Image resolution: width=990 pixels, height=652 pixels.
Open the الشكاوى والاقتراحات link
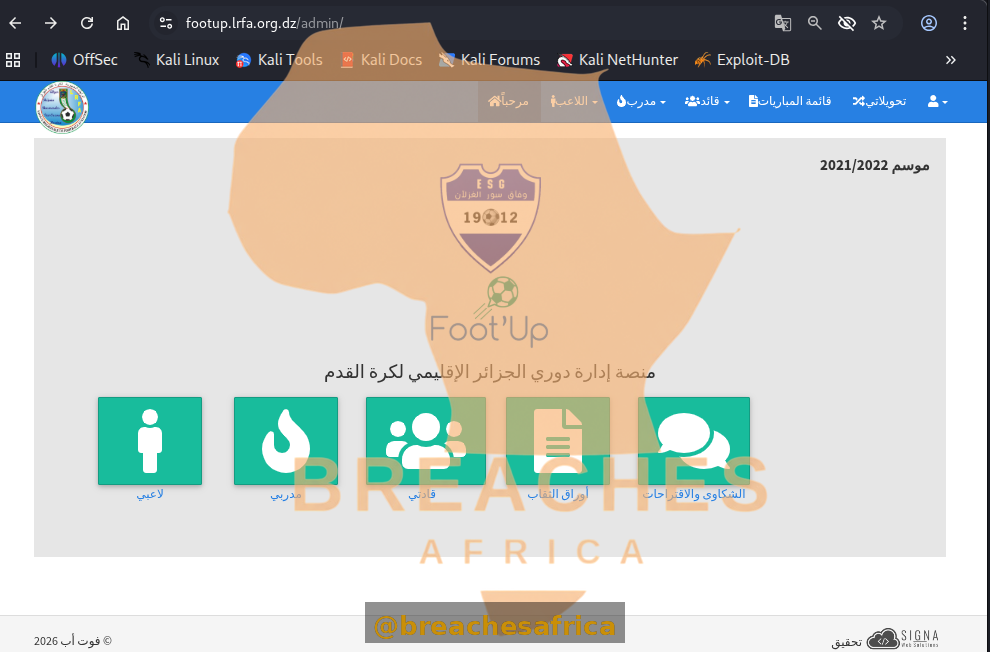coord(694,494)
